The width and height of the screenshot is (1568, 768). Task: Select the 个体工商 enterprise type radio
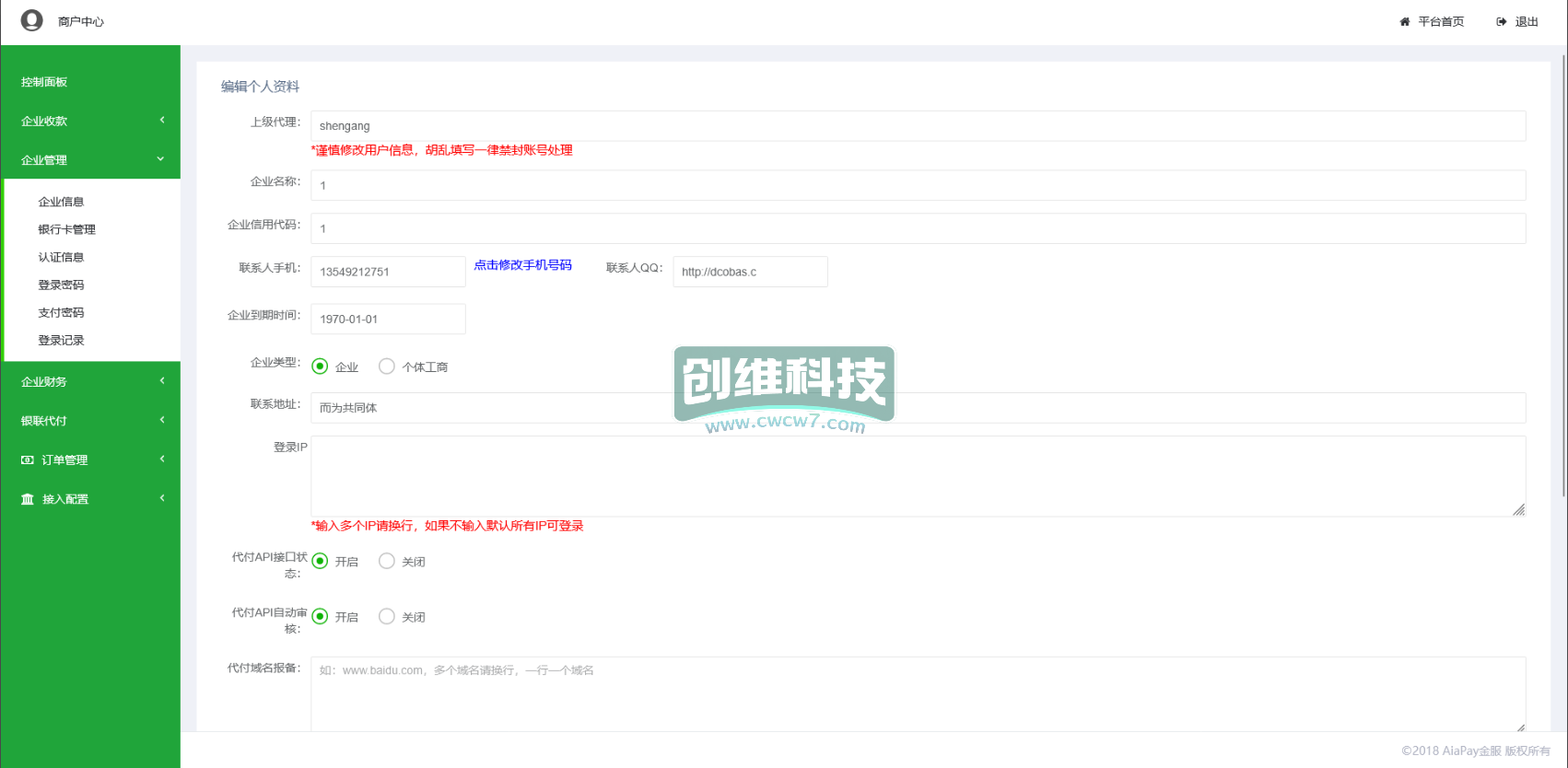[x=387, y=367]
